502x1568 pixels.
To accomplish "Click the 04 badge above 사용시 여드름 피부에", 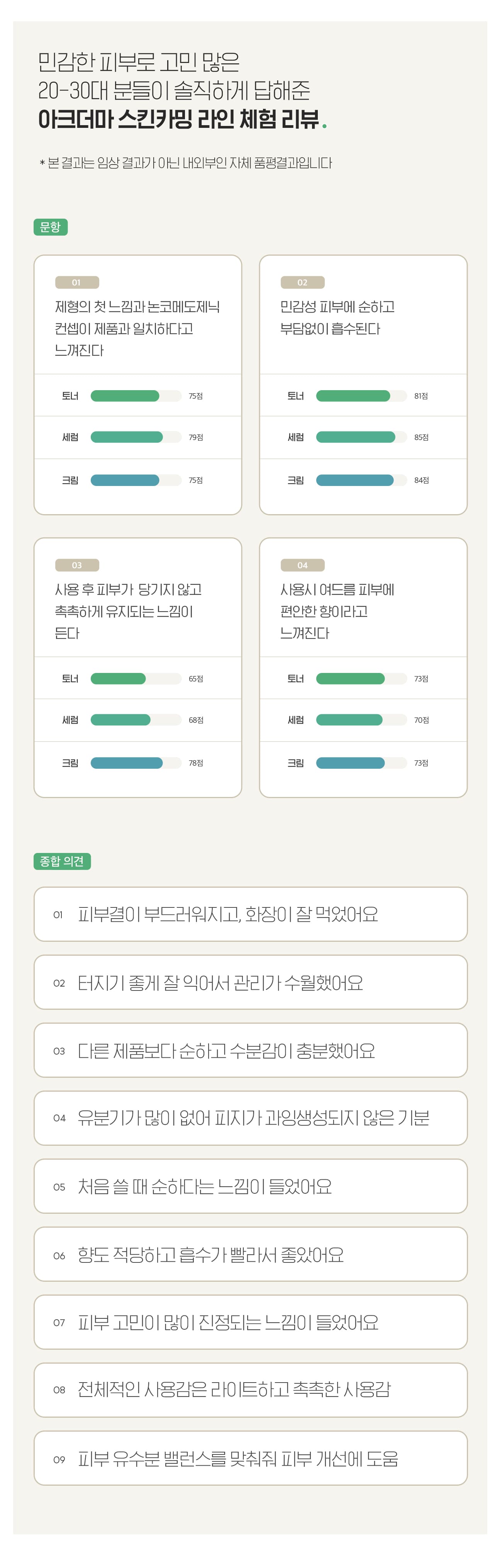I will pos(302,566).
